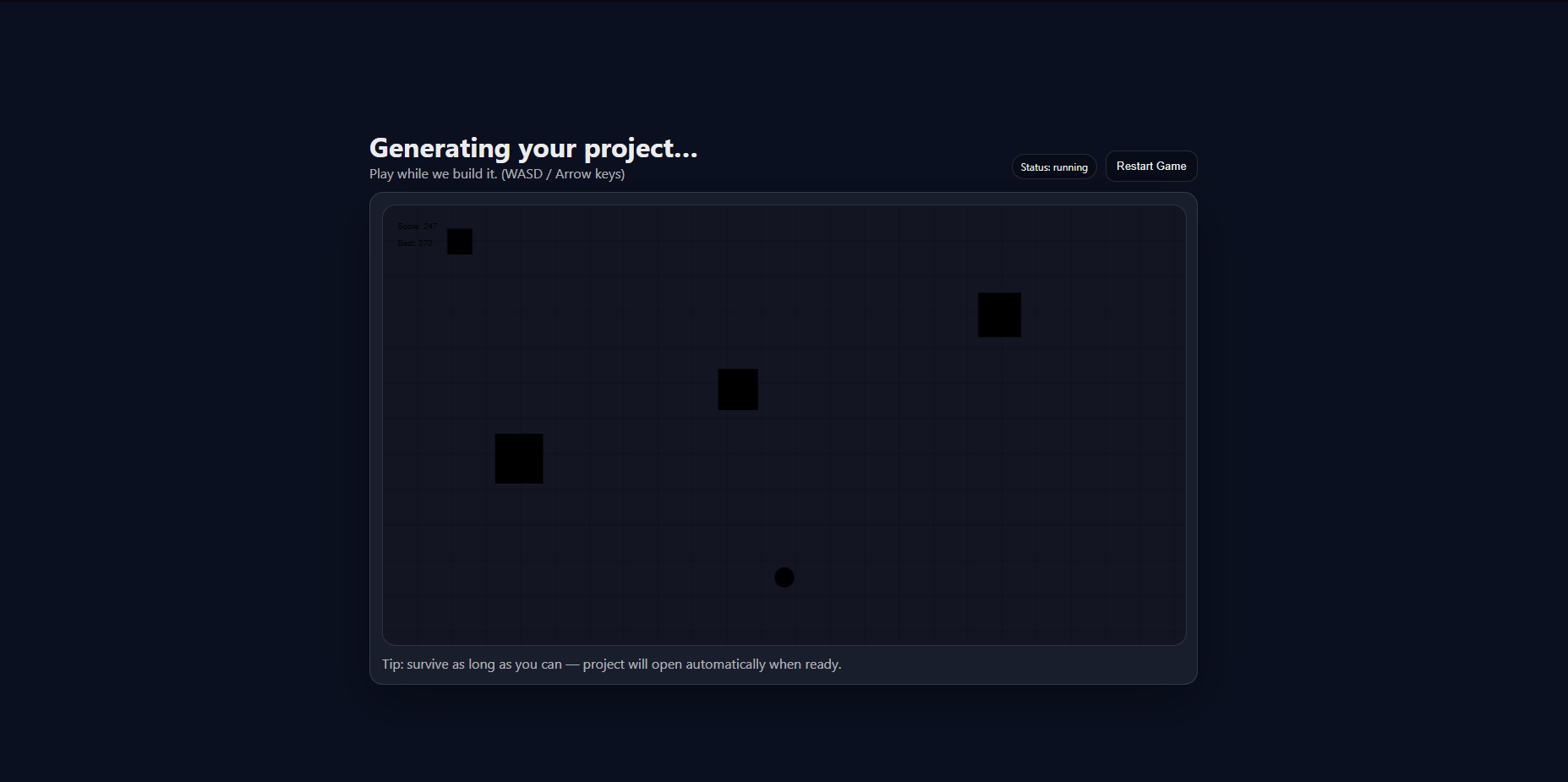Click the Restart Game button
The height and width of the screenshot is (782, 1568).
pos(1150,166)
